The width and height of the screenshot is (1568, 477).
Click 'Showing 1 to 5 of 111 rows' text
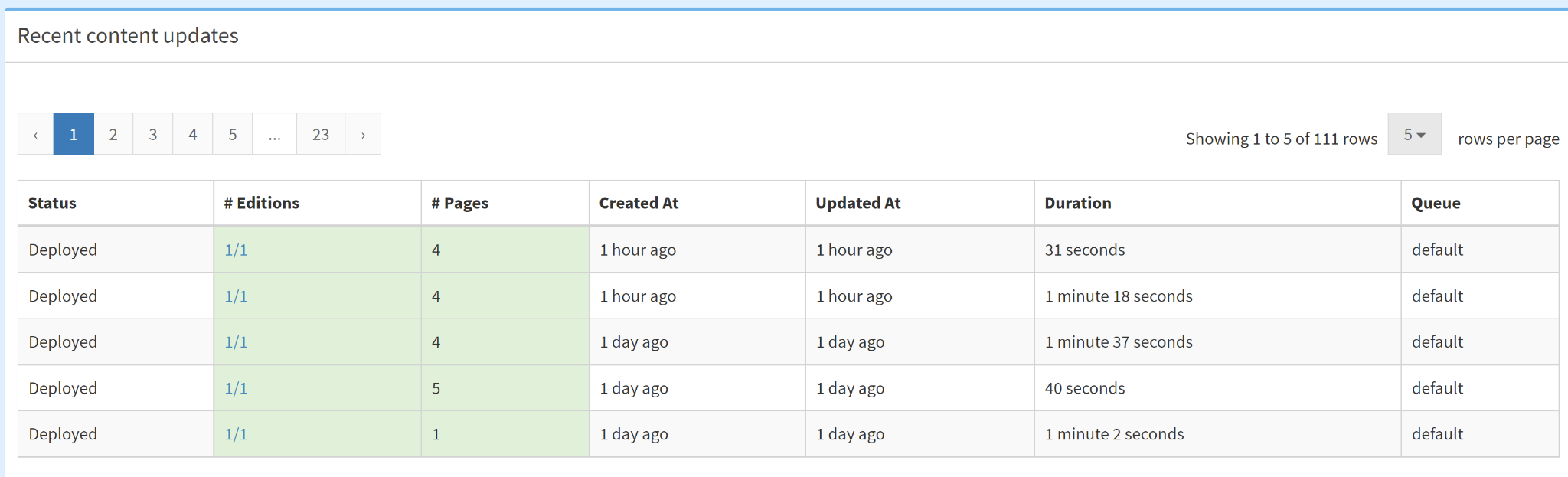click(1282, 139)
